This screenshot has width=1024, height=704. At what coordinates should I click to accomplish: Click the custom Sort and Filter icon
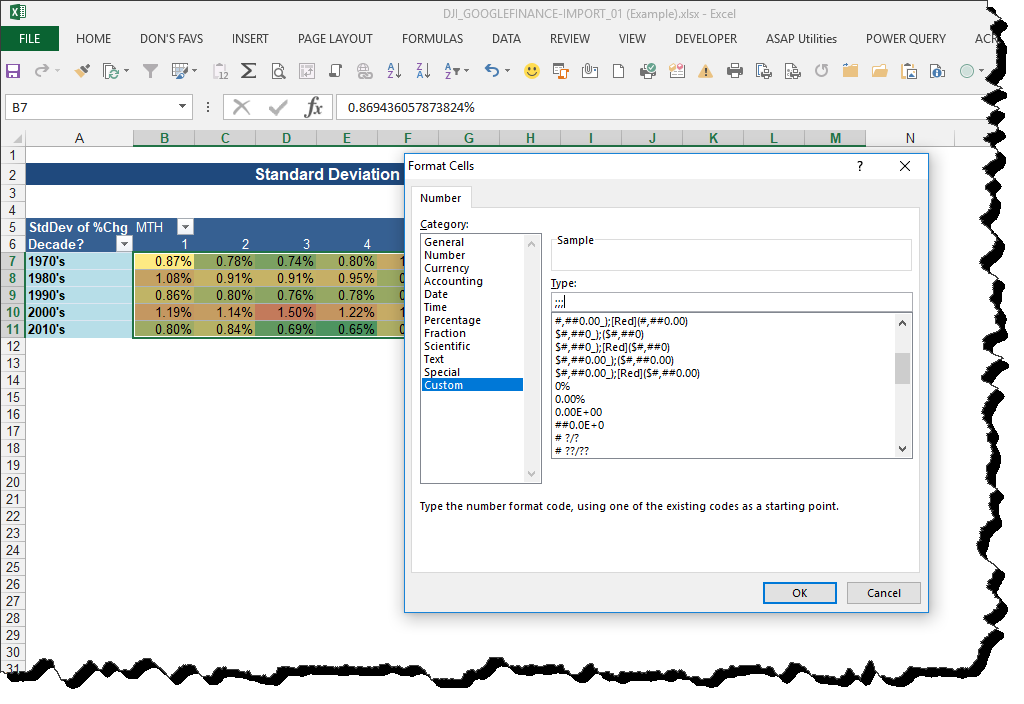point(452,71)
